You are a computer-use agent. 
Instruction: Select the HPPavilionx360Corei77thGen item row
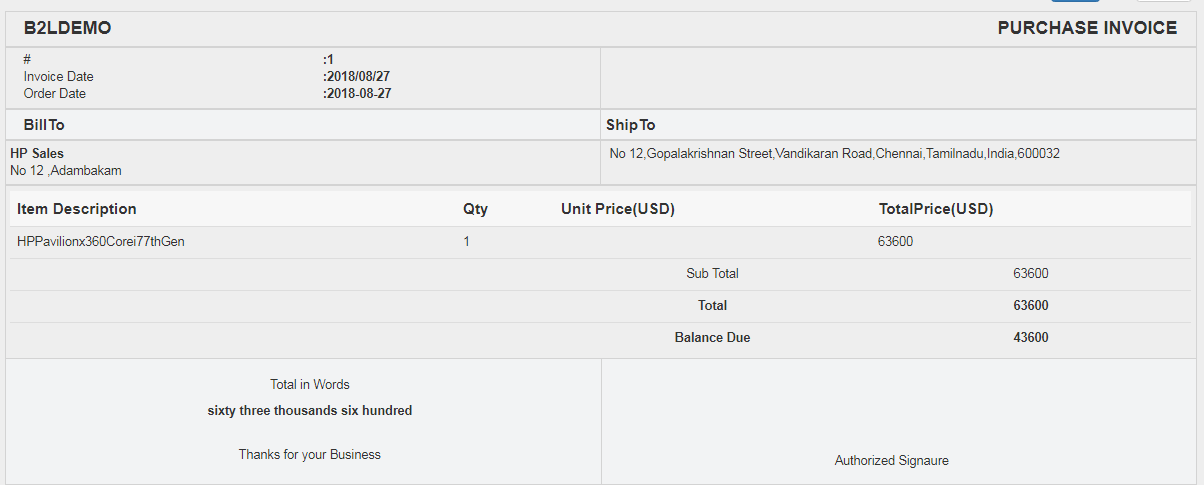pyautogui.click(x=100, y=241)
